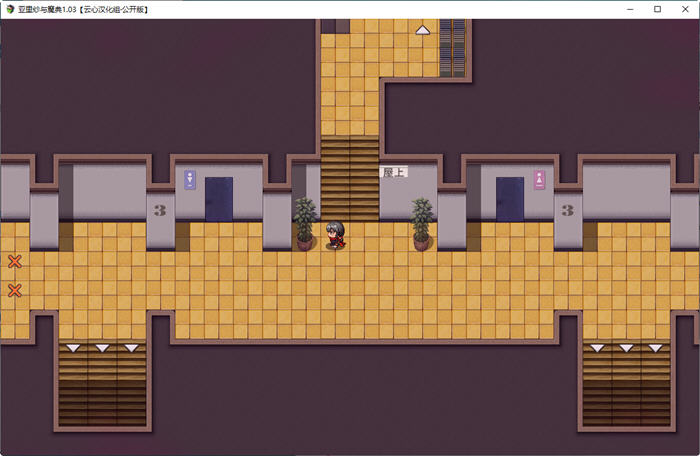Click the middle down arrow on the bottom-left stairs

[102, 348]
